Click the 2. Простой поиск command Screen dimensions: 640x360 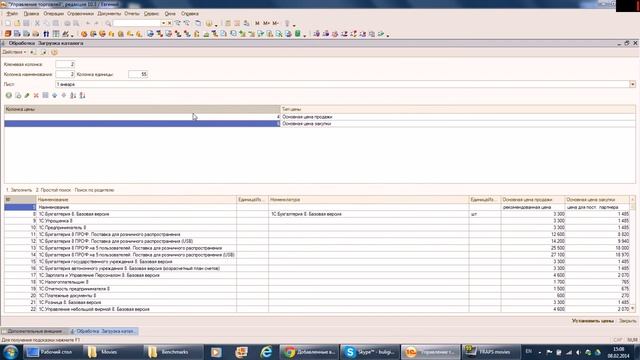(53, 190)
